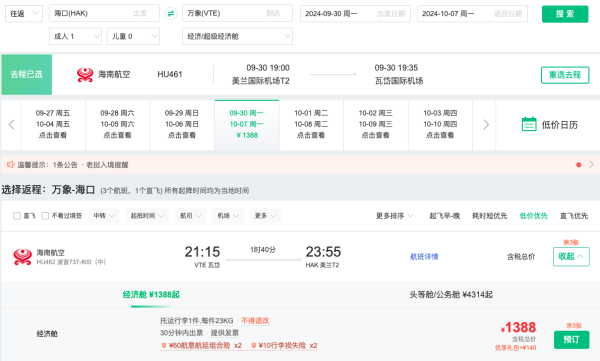Open 低价日历 low price calendar
This screenshot has width=600, height=361.
[559, 125]
